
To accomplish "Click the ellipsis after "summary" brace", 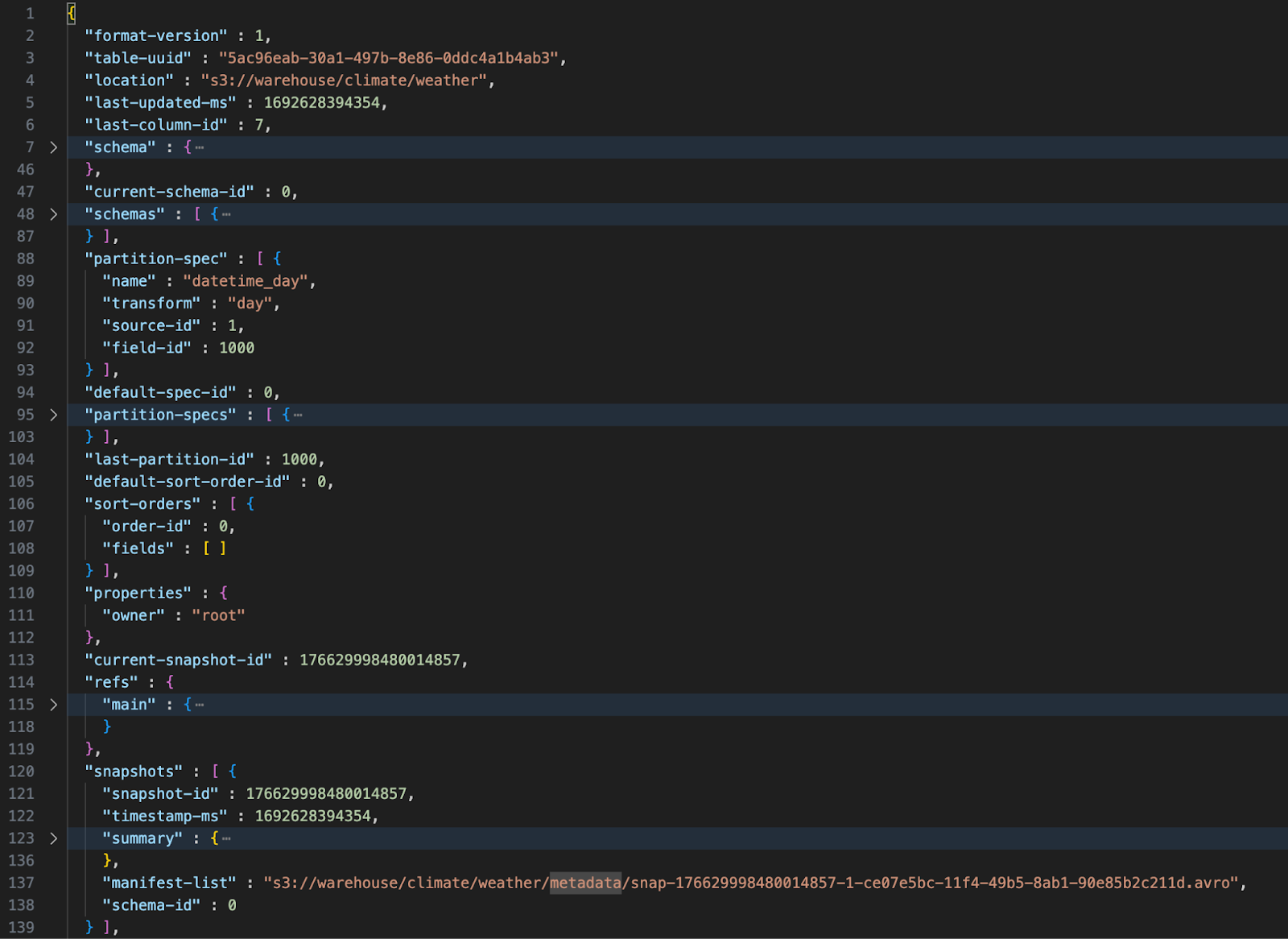I will (226, 838).
